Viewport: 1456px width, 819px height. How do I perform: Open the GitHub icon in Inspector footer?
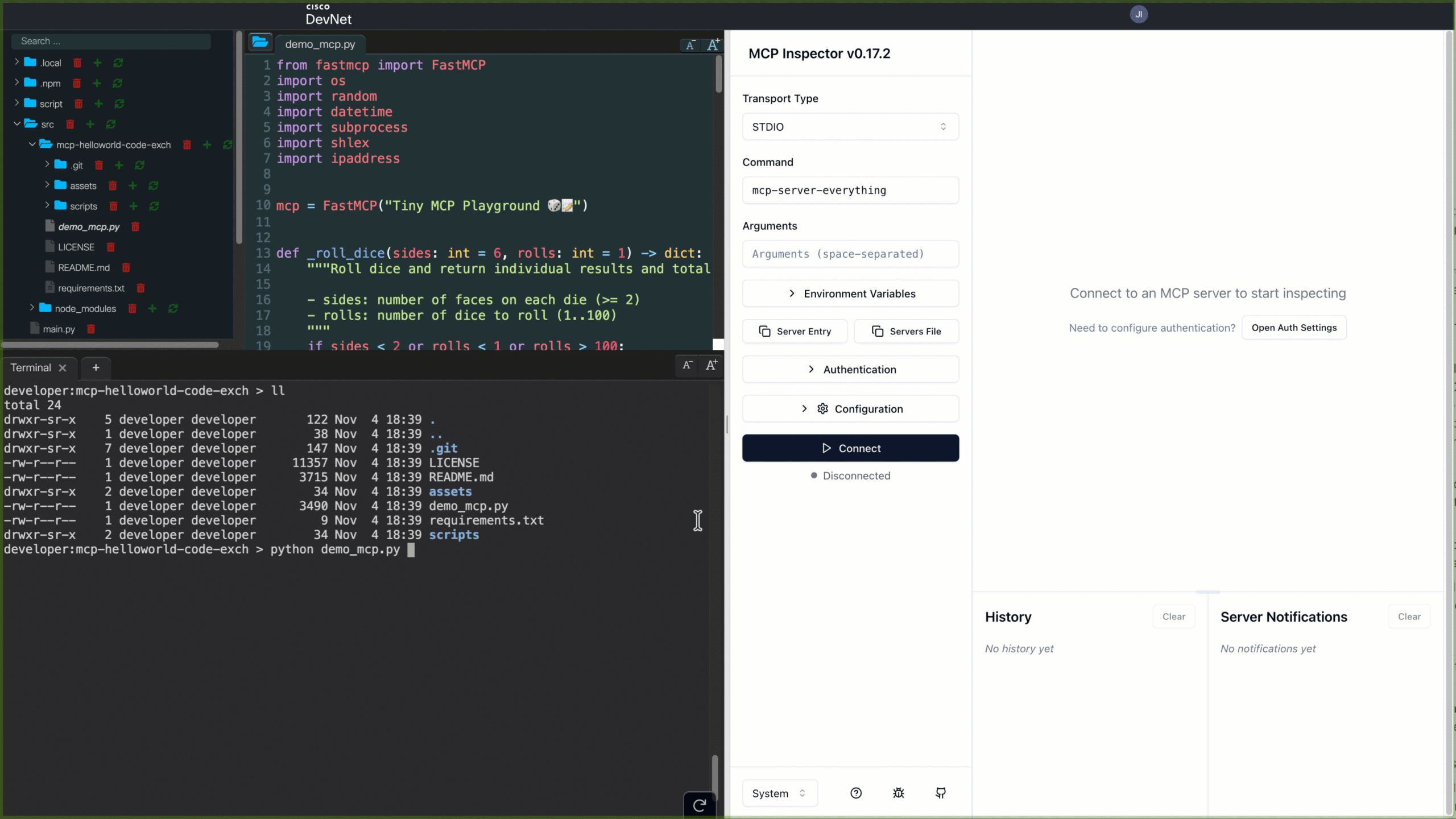pyautogui.click(x=940, y=792)
